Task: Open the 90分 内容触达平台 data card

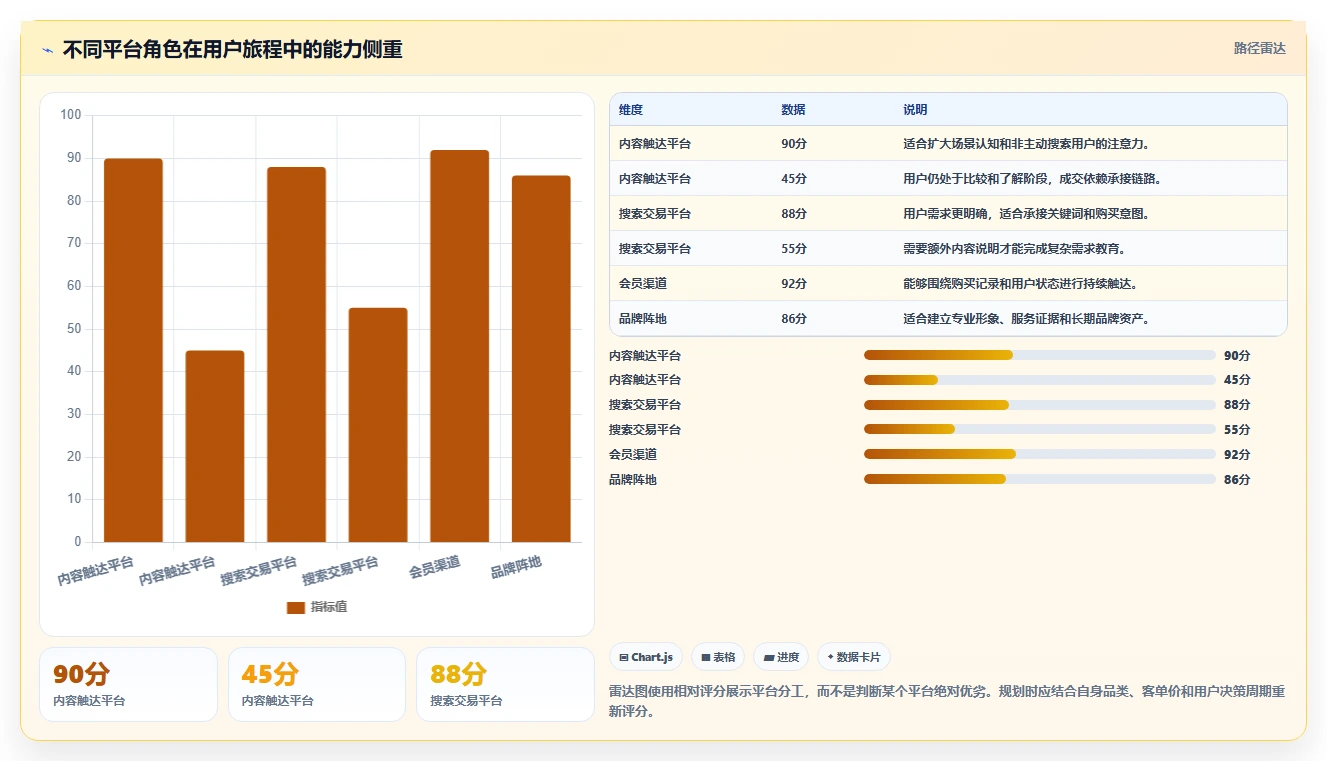Action: click(128, 684)
